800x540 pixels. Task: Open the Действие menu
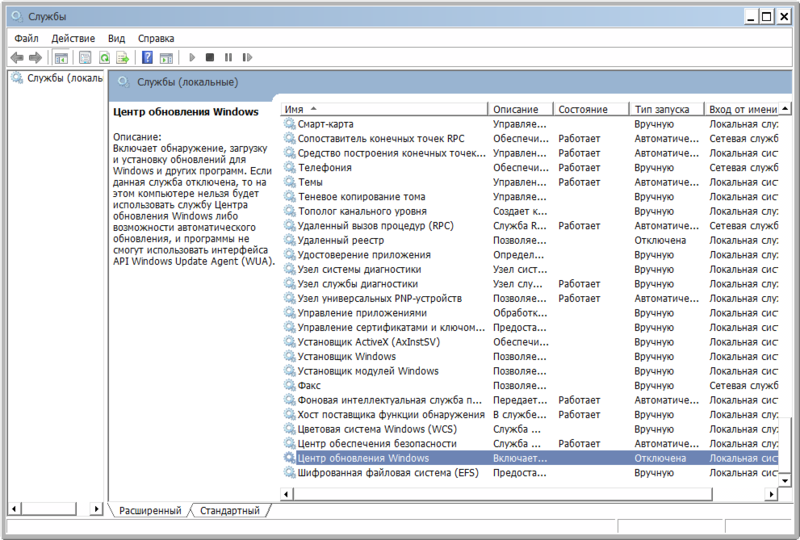pyautogui.click(x=73, y=38)
